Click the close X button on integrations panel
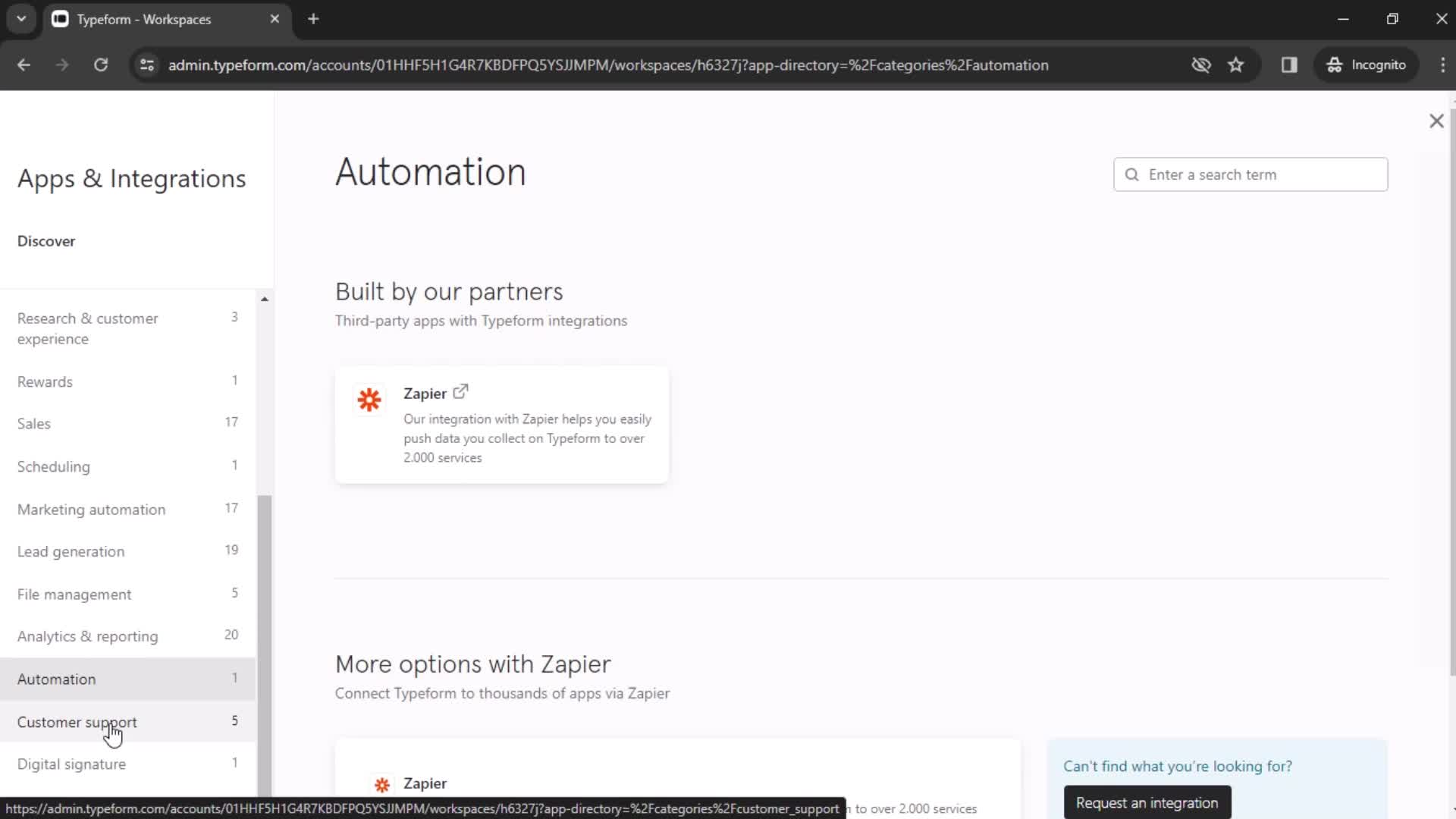1456x819 pixels. [x=1436, y=120]
